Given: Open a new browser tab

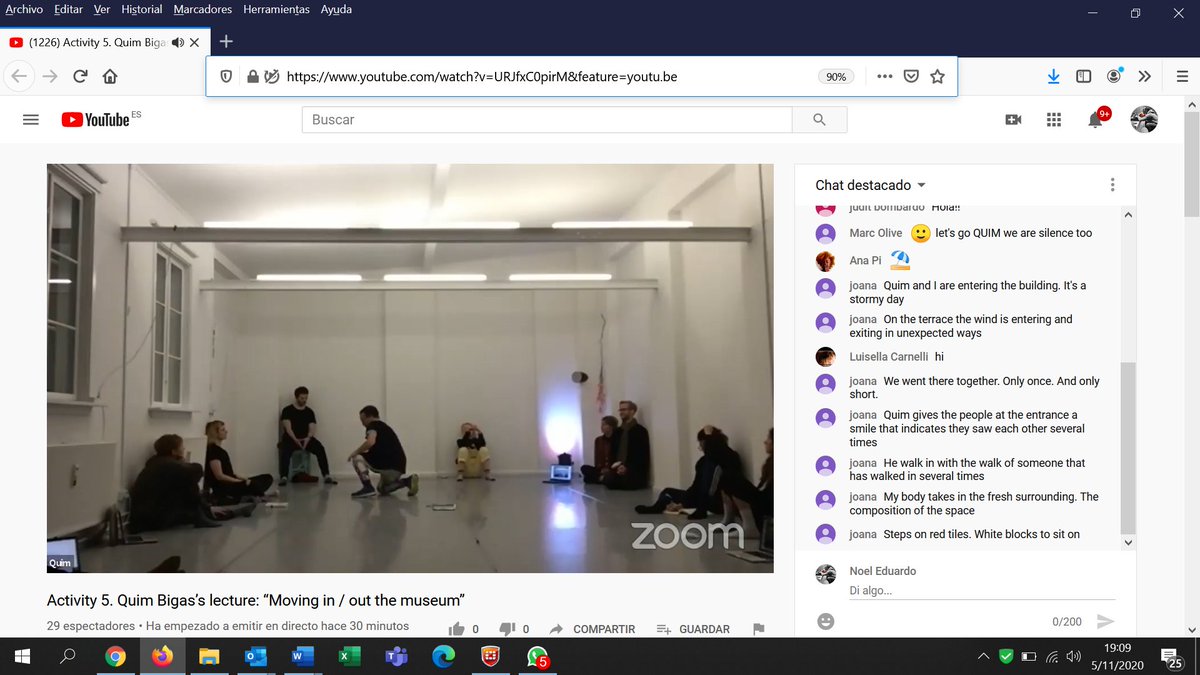Looking at the screenshot, I should (226, 42).
